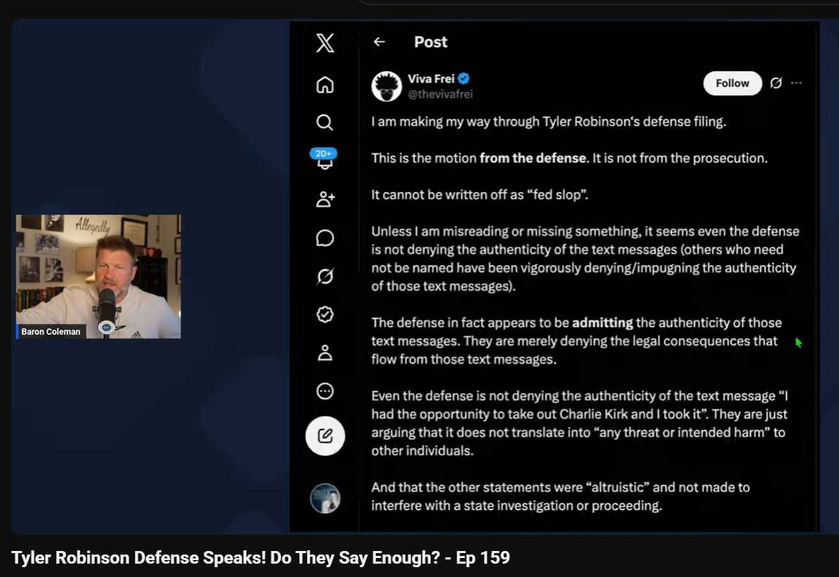Click the video title 'Tyler Robinson Defense Speaks!'

(261, 558)
